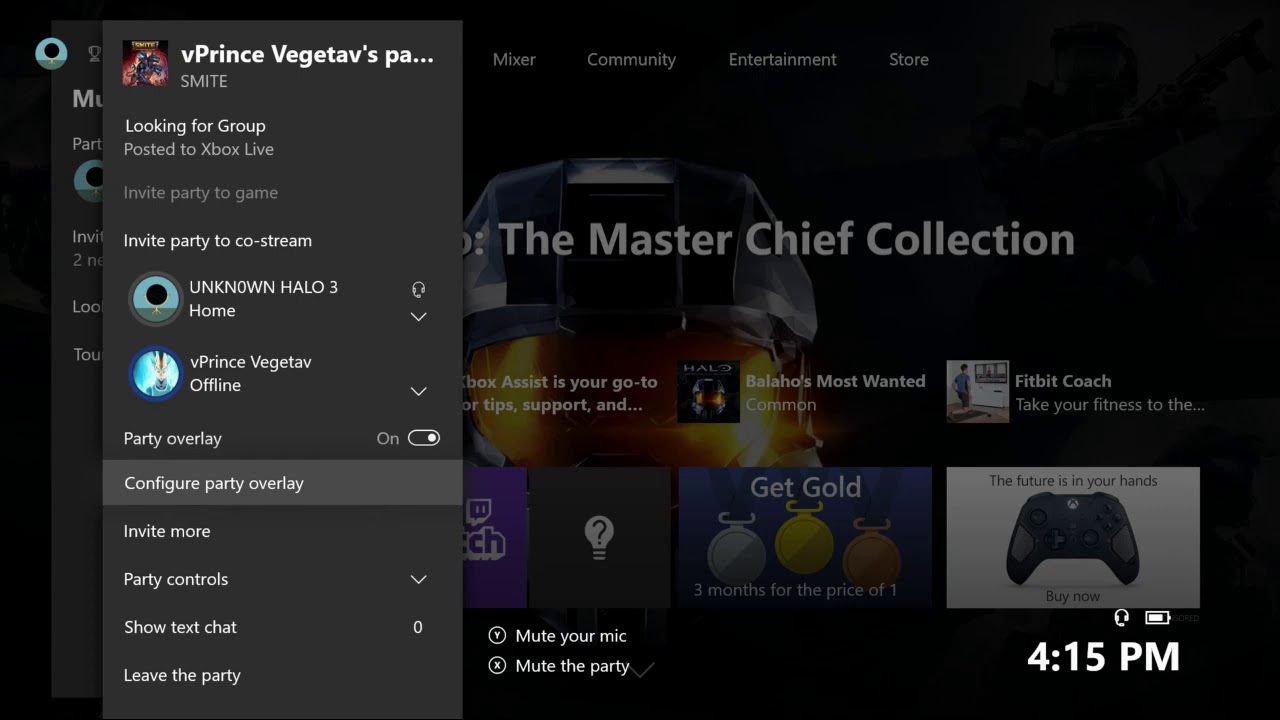Open the achievements trophy icon
The image size is (1280, 720).
[95, 54]
